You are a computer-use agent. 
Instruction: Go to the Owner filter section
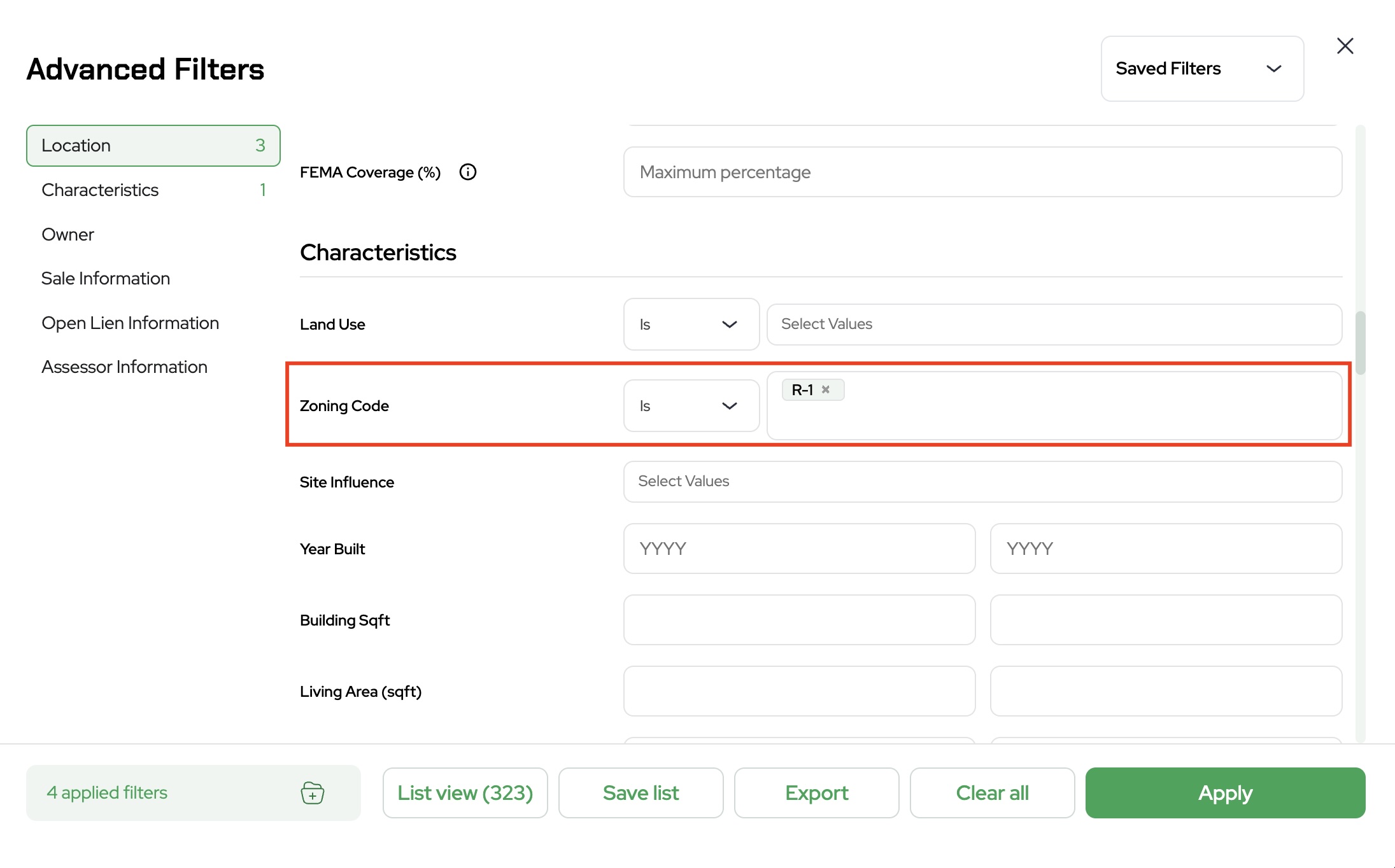68,234
